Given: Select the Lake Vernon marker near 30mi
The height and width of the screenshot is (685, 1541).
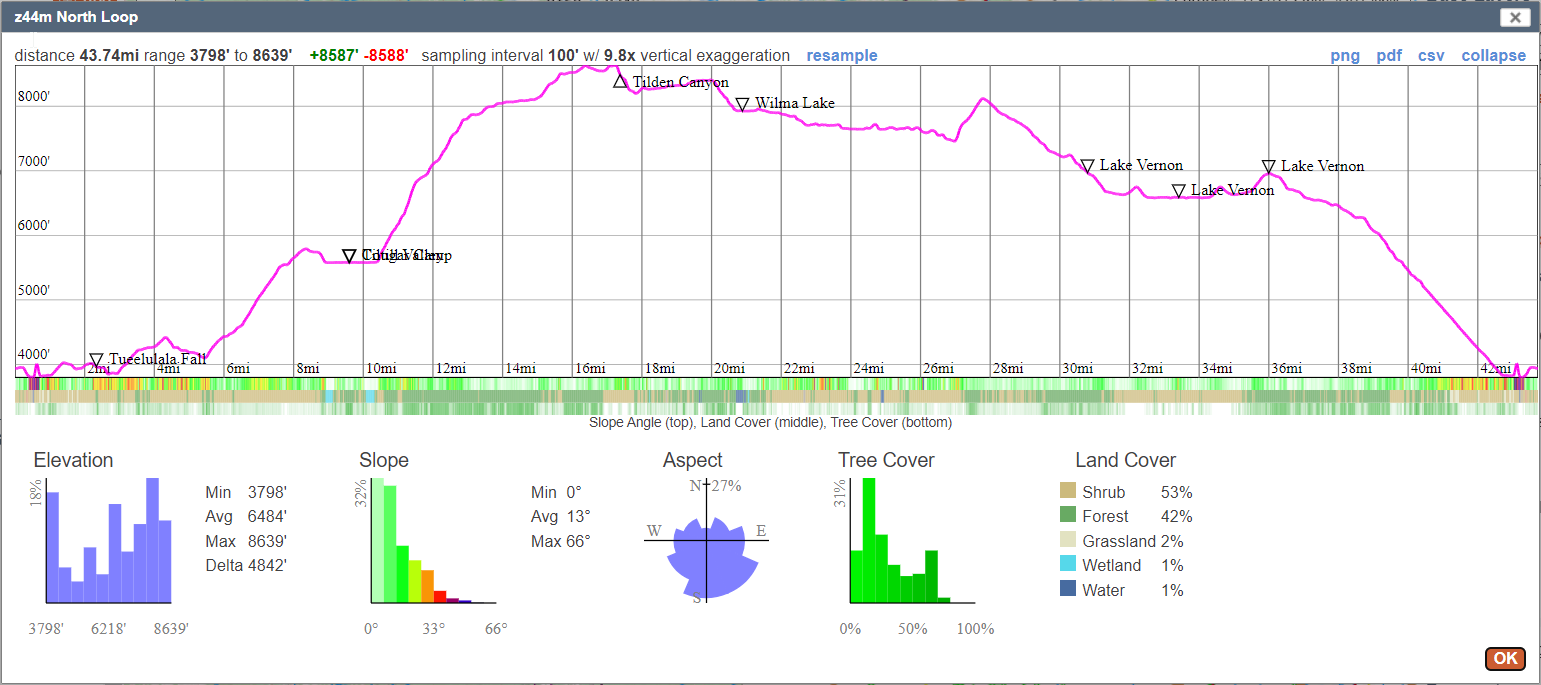Looking at the screenshot, I should click(x=1087, y=166).
